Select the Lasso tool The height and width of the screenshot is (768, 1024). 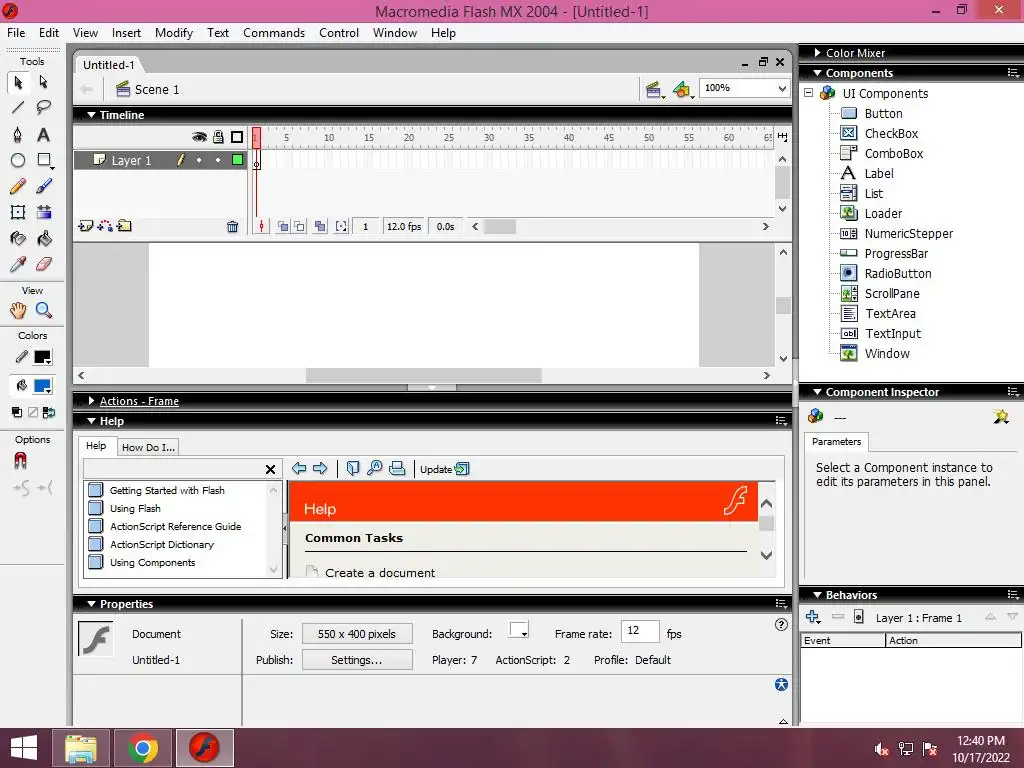[44, 108]
